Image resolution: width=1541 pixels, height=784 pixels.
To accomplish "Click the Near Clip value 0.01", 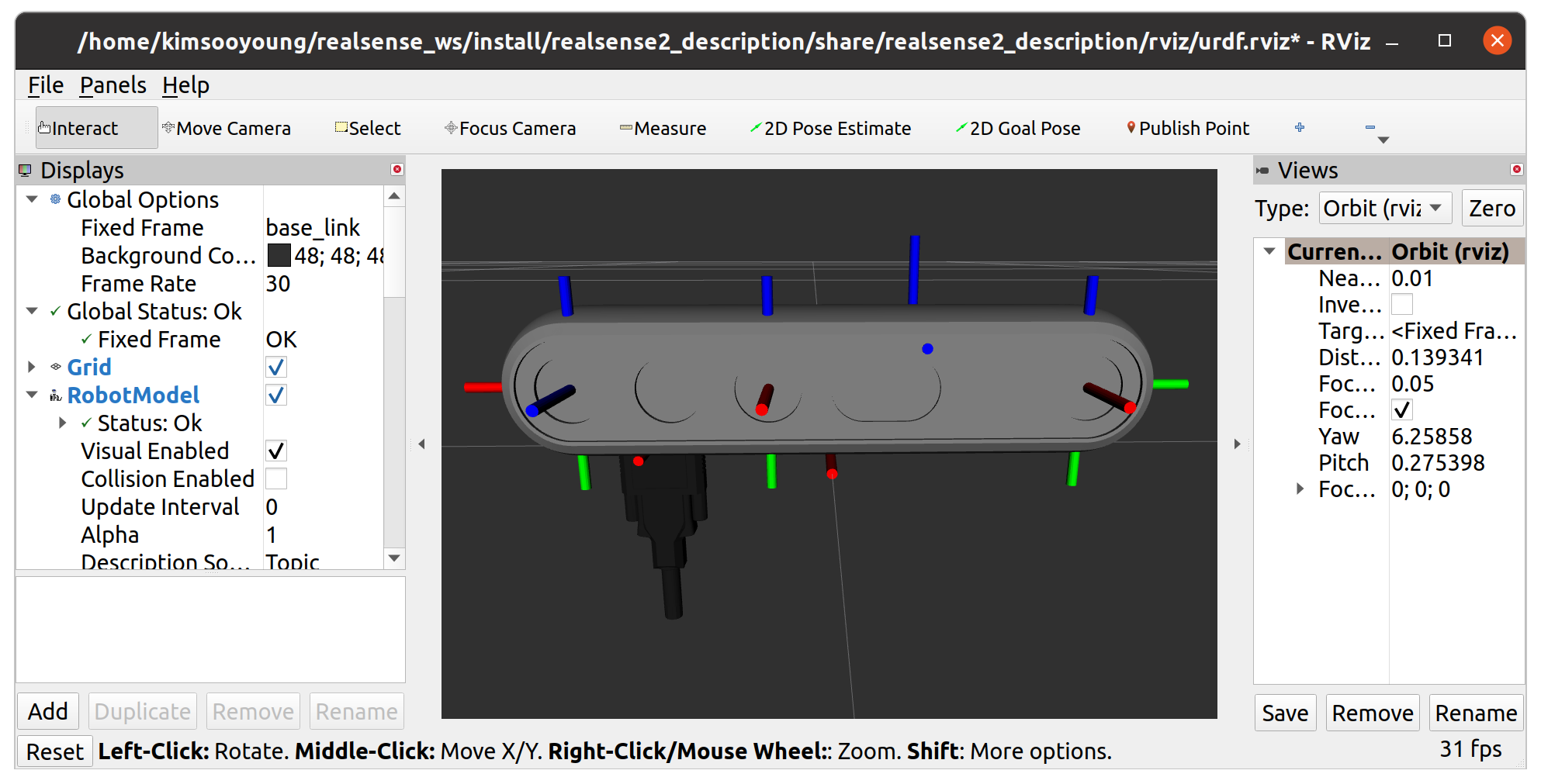I will (1412, 278).
